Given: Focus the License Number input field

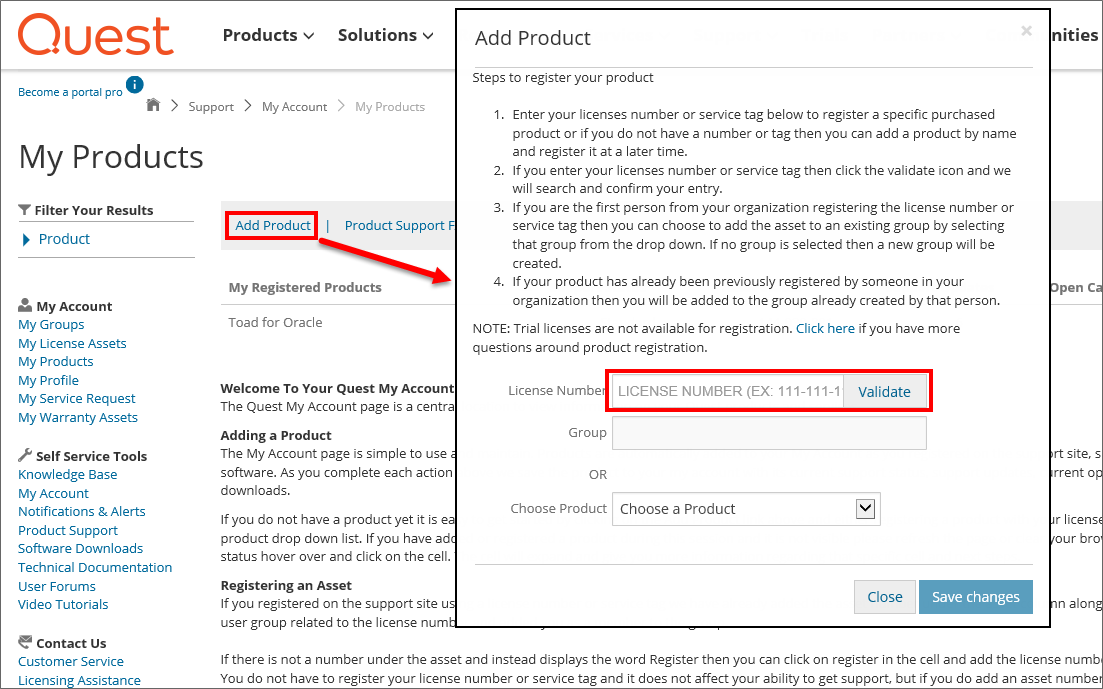Looking at the screenshot, I should click(x=727, y=391).
